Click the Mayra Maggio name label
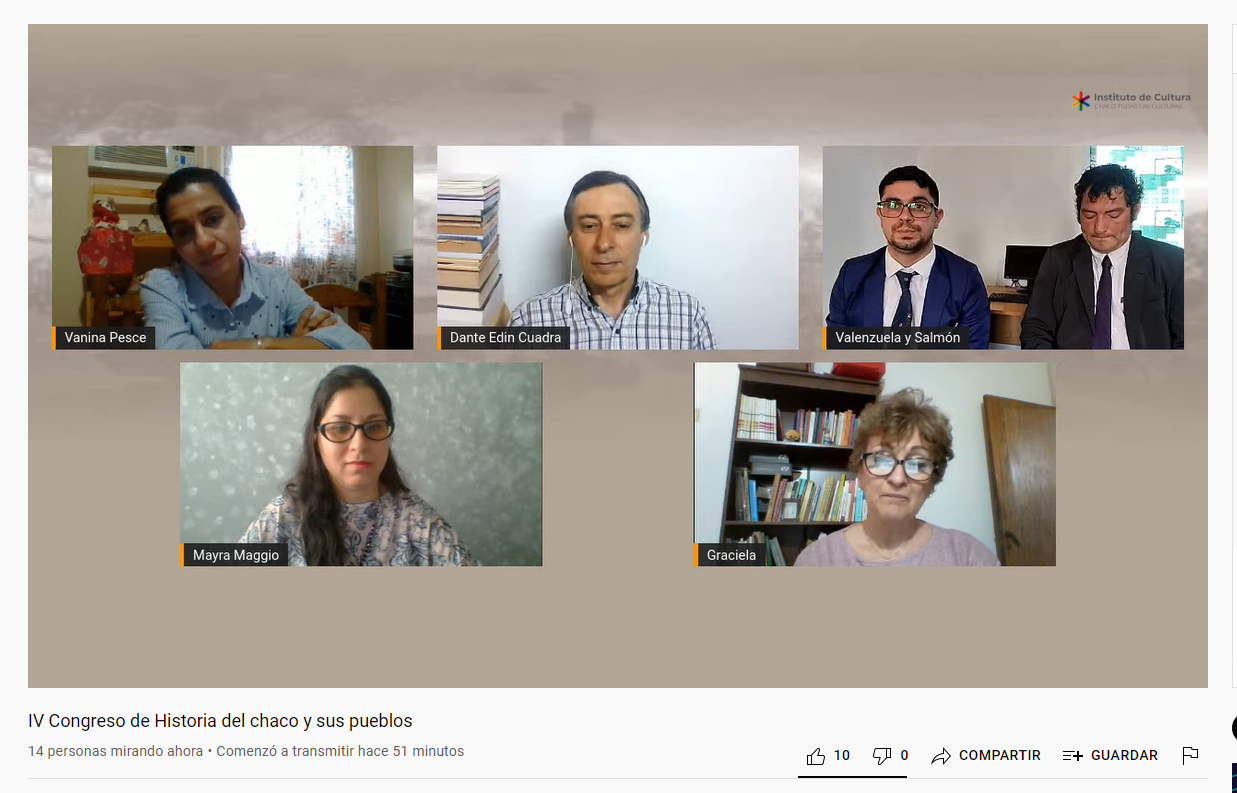 [236, 555]
